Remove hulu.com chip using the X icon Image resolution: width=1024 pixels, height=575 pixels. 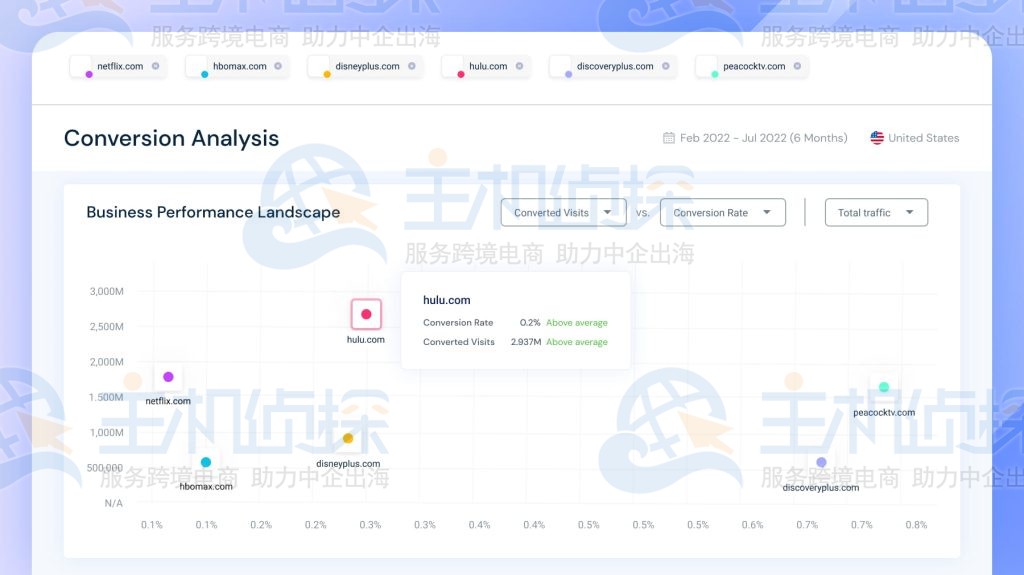pyautogui.click(x=519, y=67)
